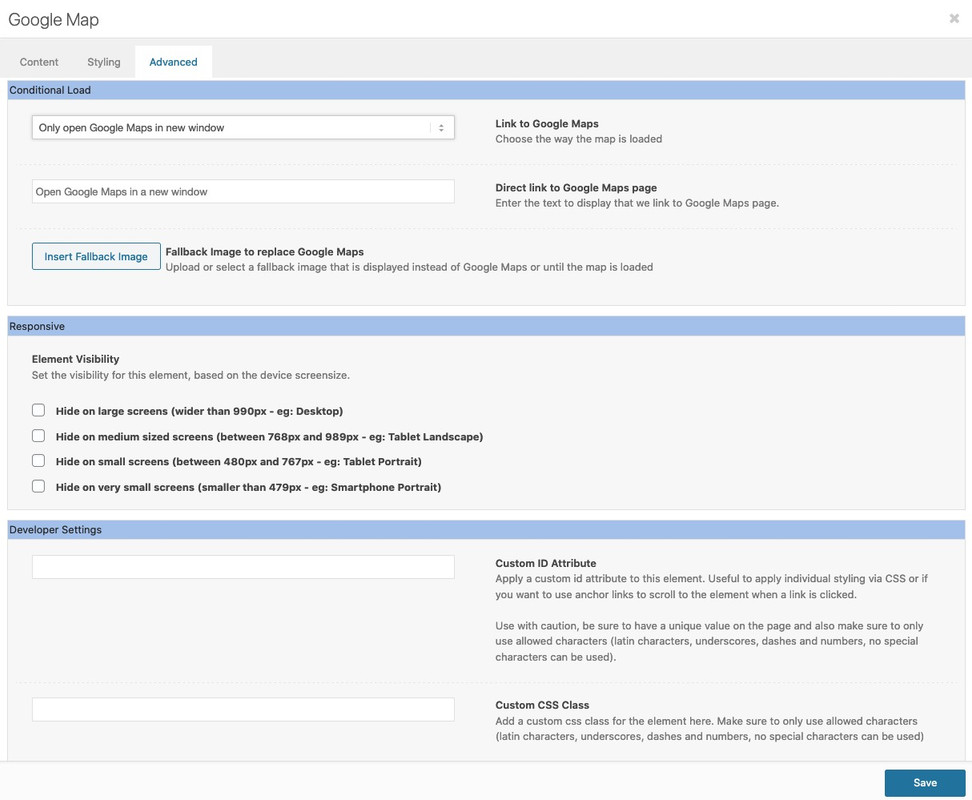
Task: Save the Google Map settings
Action: point(925,783)
